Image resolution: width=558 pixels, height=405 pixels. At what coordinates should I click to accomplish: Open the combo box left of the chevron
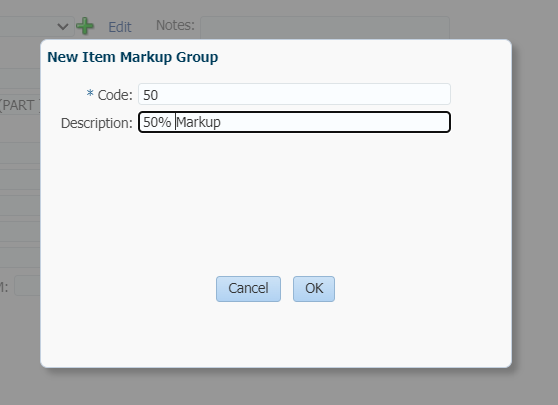tap(28, 27)
